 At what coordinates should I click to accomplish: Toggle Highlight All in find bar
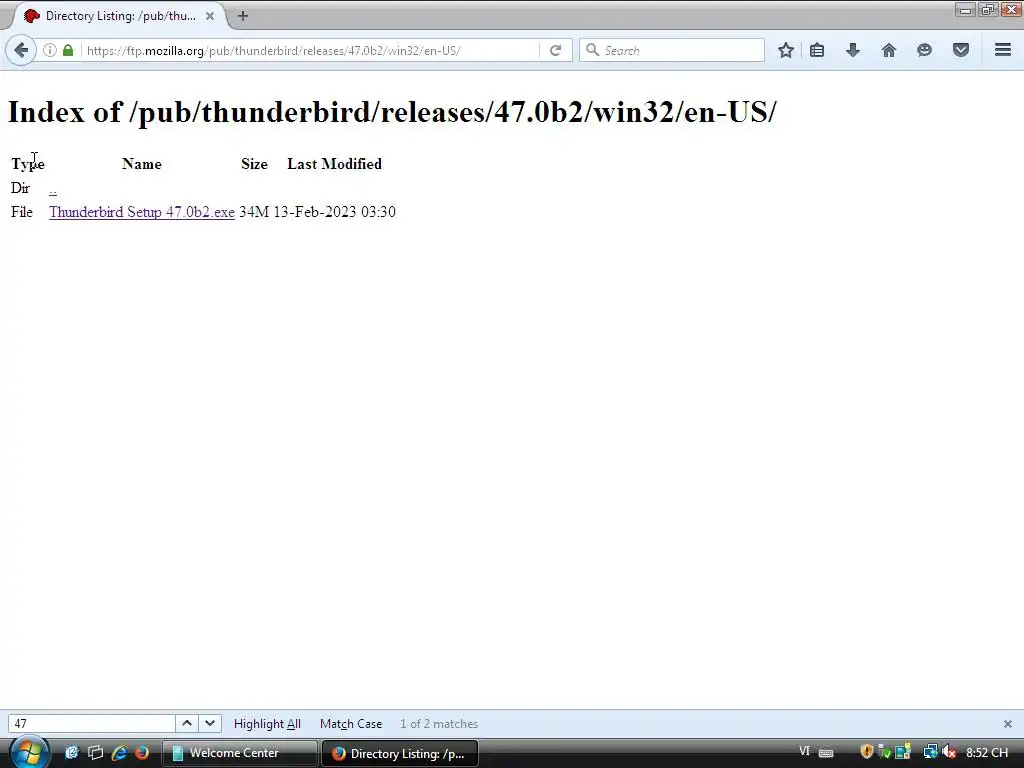point(267,724)
